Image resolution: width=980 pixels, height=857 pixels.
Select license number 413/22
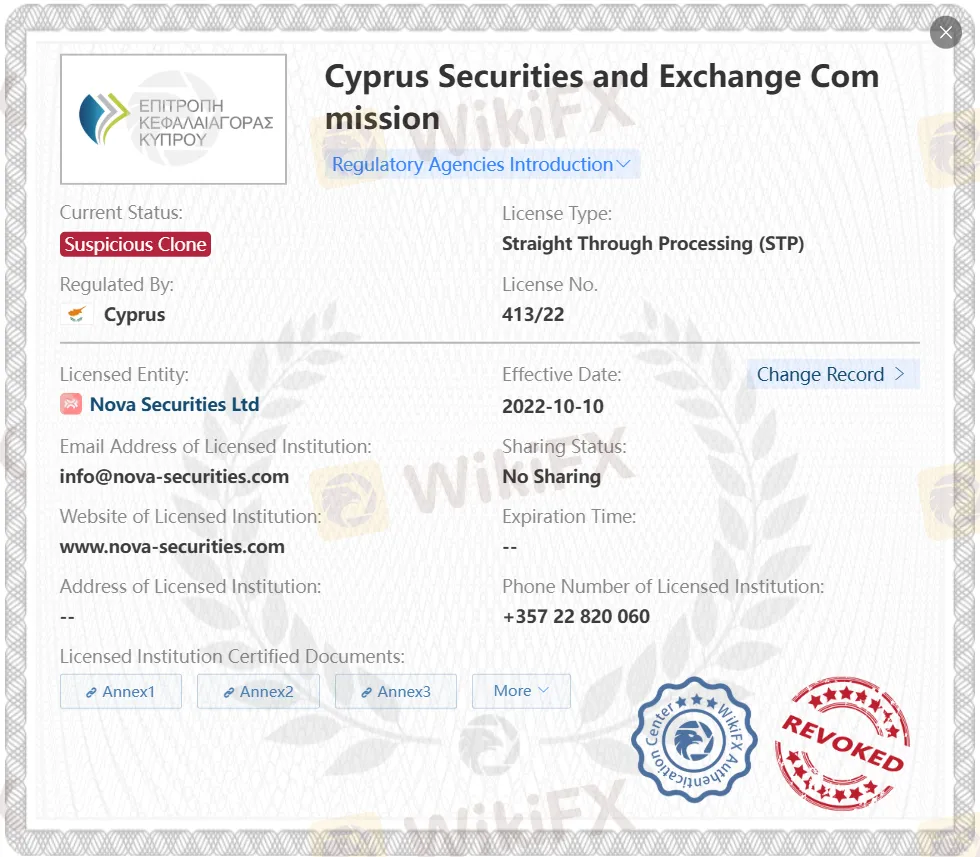[533, 314]
